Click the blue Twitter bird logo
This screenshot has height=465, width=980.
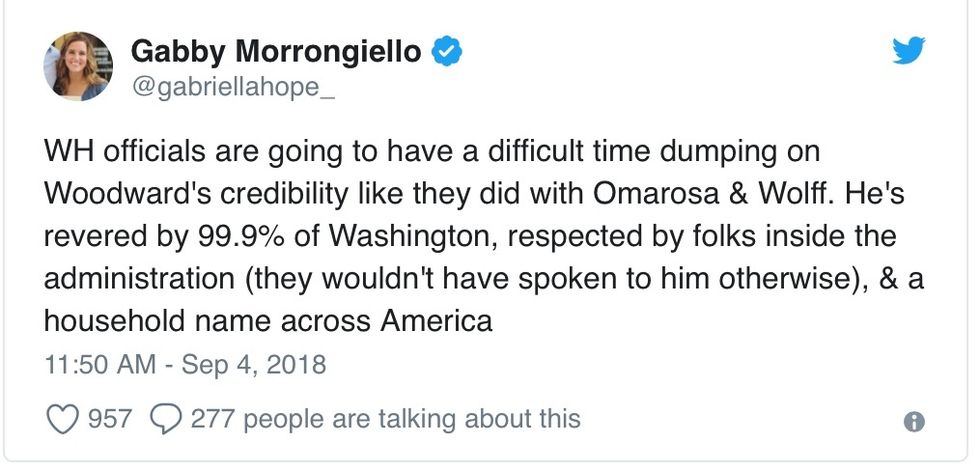pos(908,52)
